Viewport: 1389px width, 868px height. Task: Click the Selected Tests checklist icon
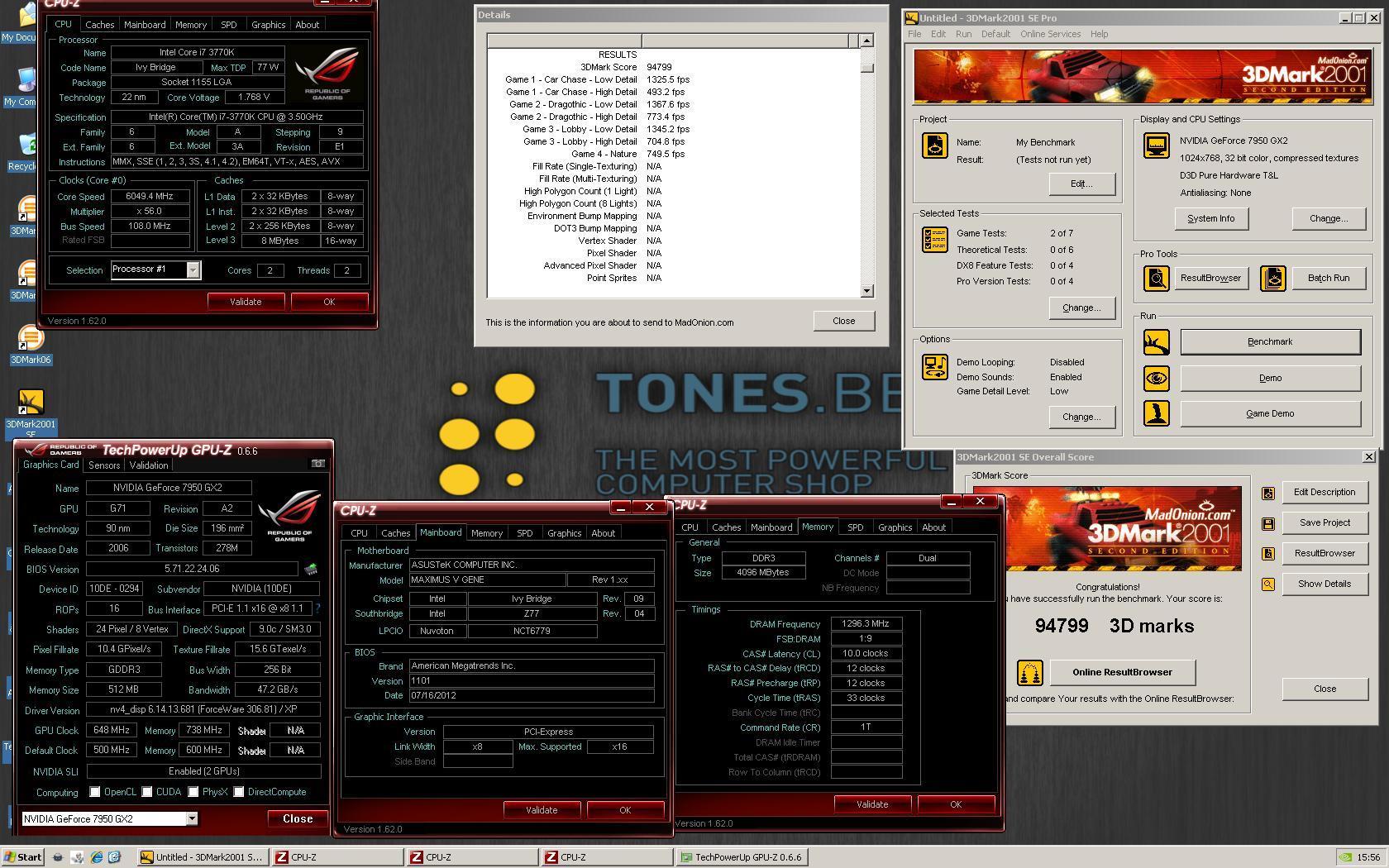coord(934,240)
